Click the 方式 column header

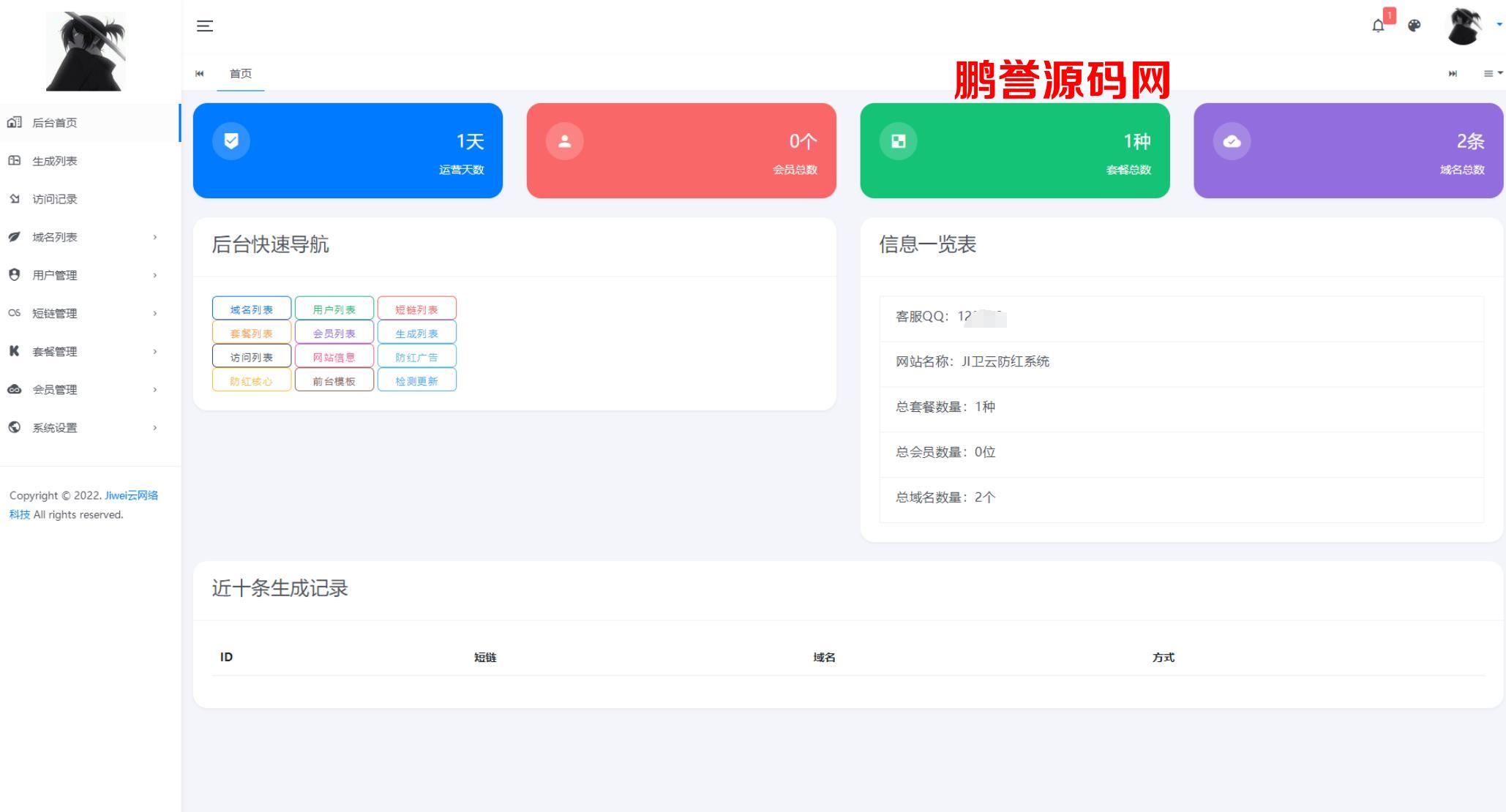1164,657
